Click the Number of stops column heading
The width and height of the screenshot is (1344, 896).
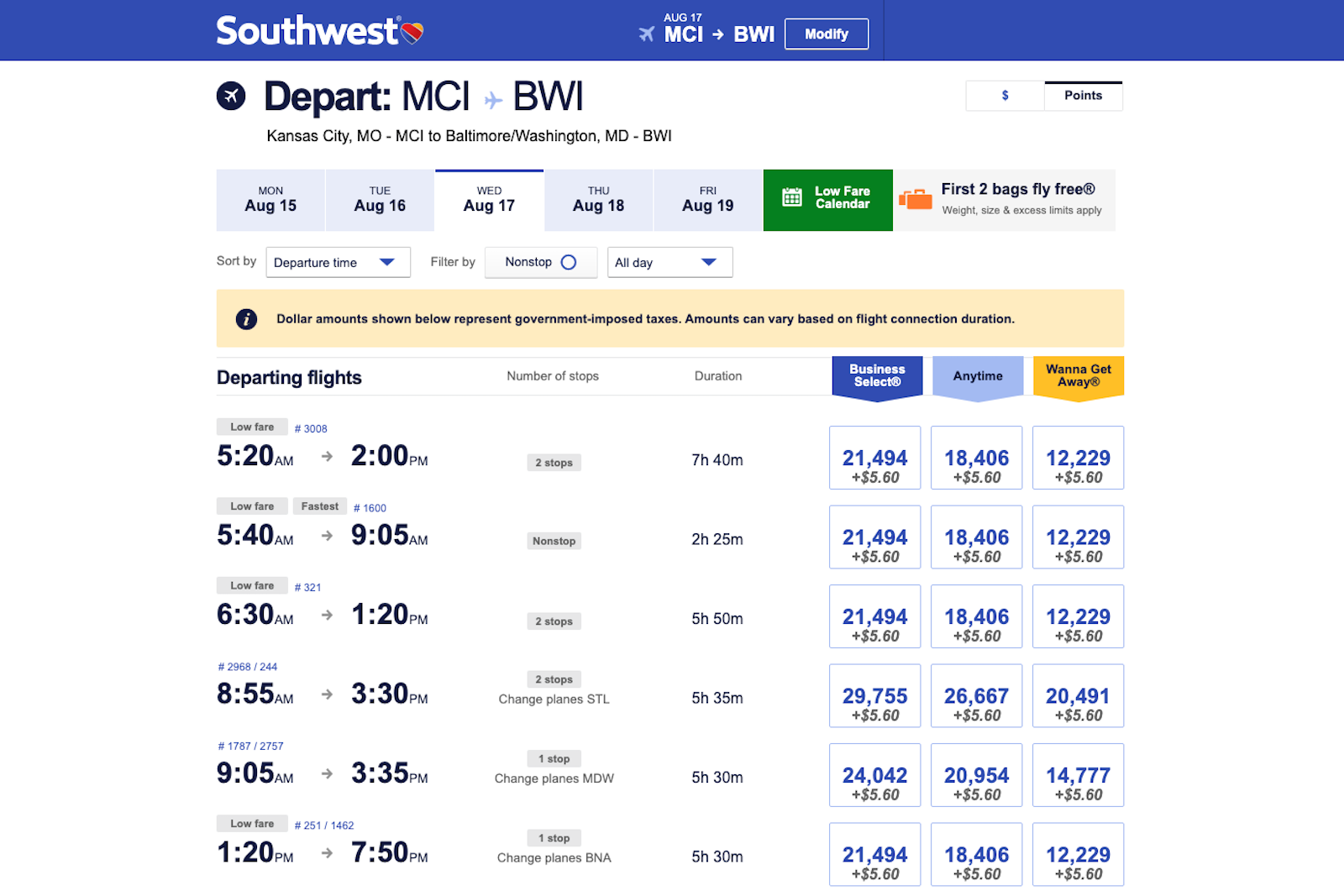(553, 376)
